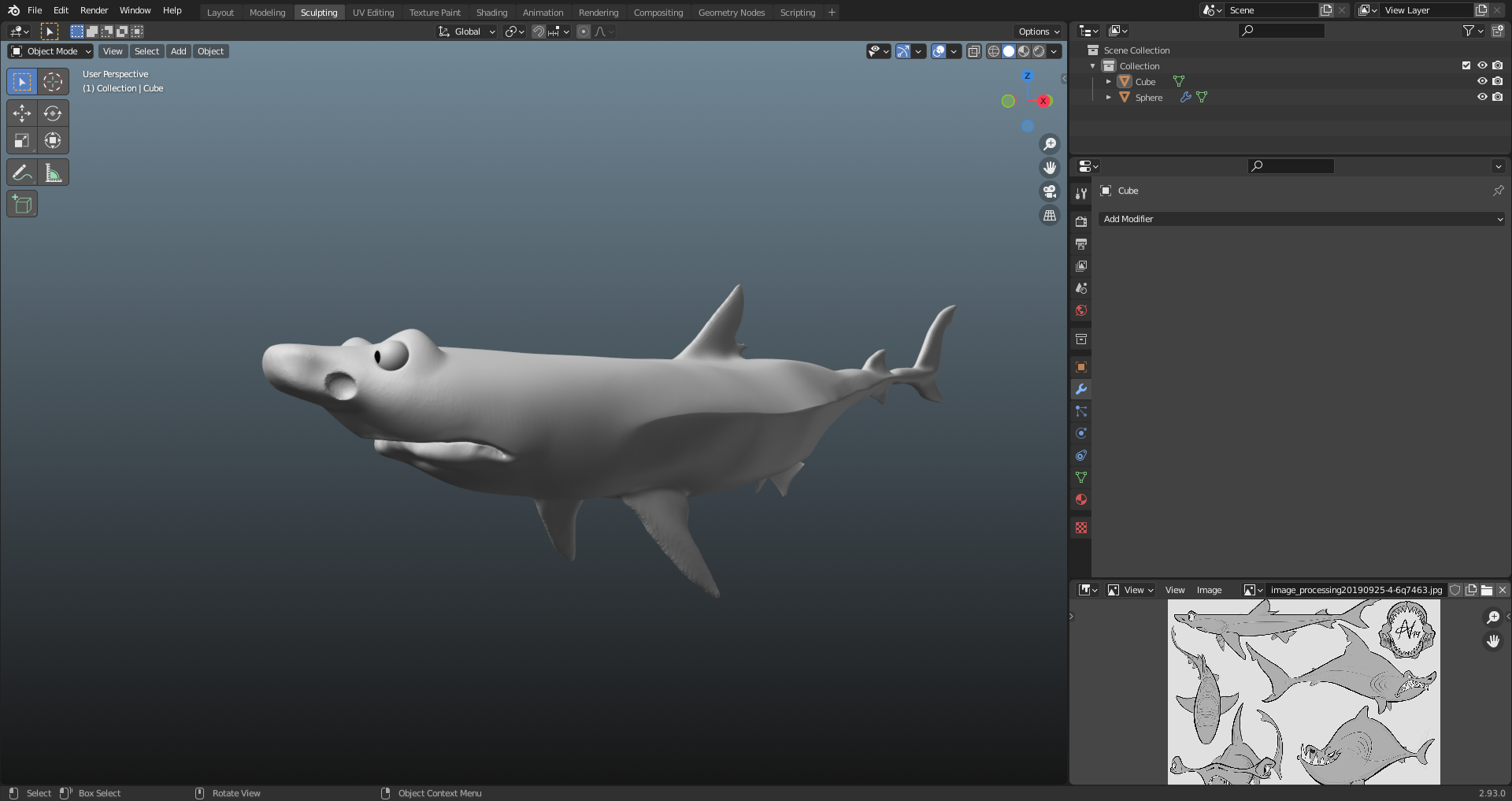Open the Object Mode dropdown
The height and width of the screenshot is (801, 1512).
point(51,51)
